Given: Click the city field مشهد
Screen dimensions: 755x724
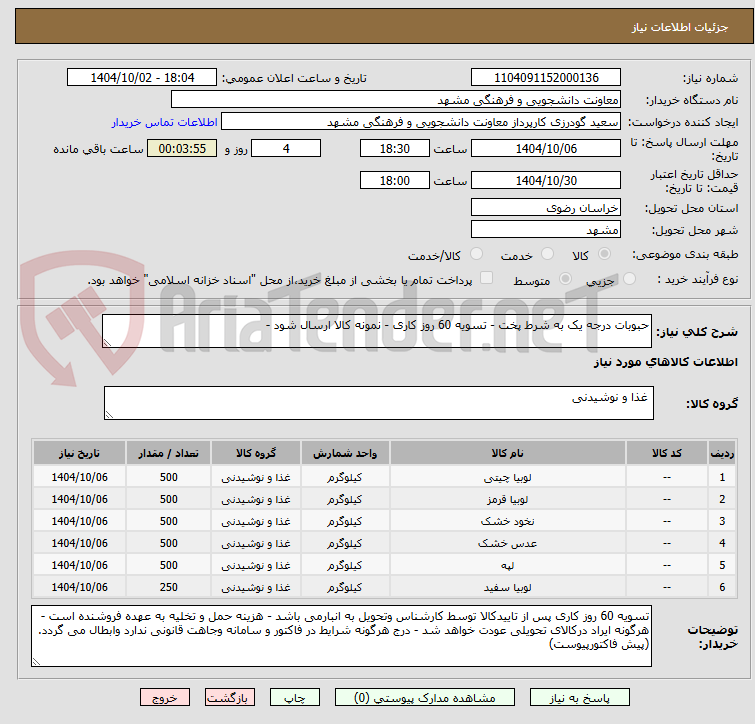Looking at the screenshot, I should click(x=546, y=230).
